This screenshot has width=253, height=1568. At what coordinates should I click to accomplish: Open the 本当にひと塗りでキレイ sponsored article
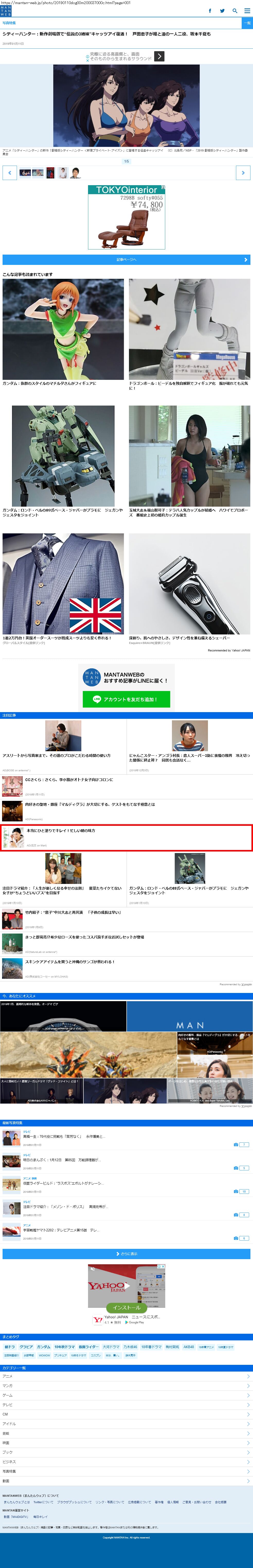[x=126, y=838]
